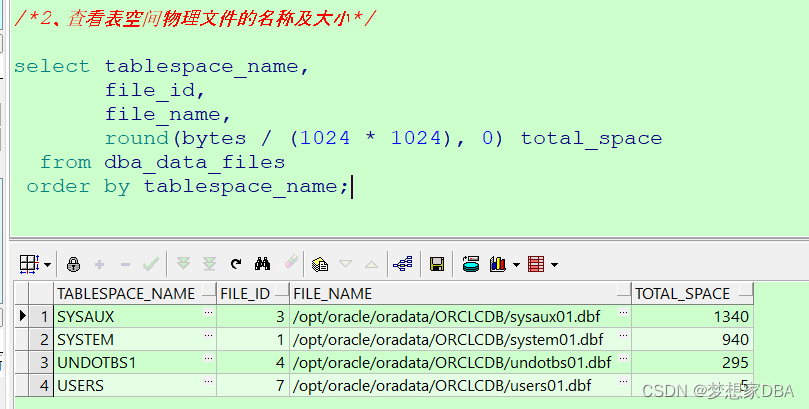Click the total_space alias in SQL editor
This screenshot has height=409, width=809.
pos(591,139)
